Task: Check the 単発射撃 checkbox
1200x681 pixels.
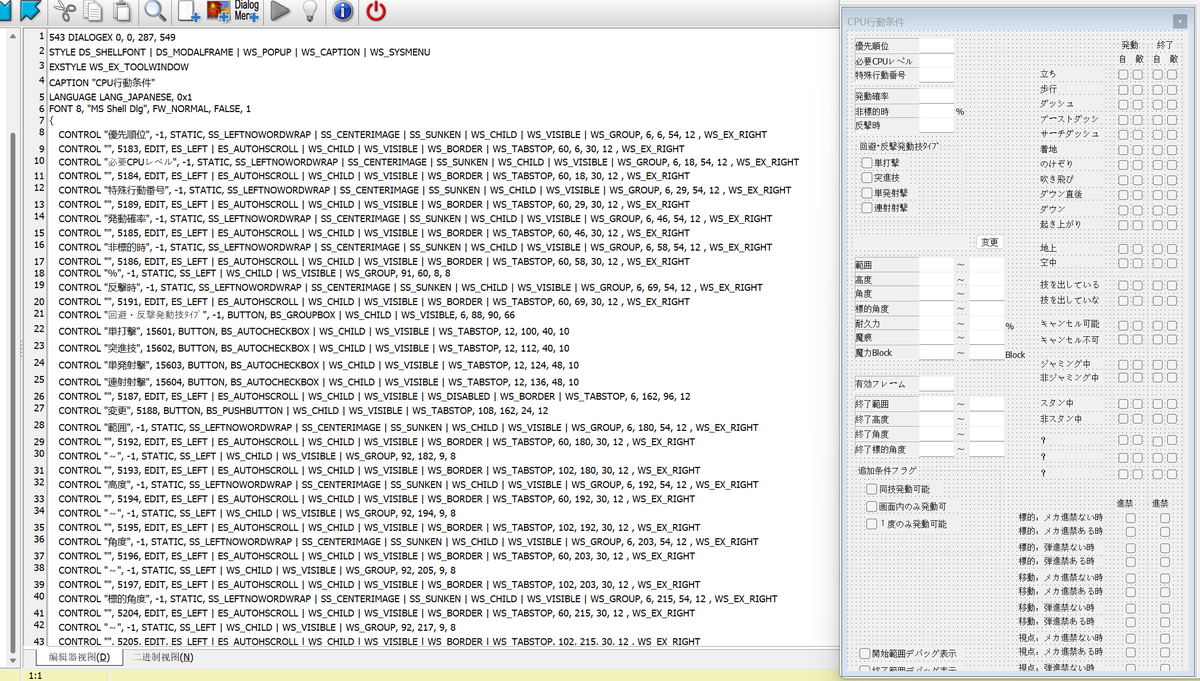Action: tap(868, 192)
